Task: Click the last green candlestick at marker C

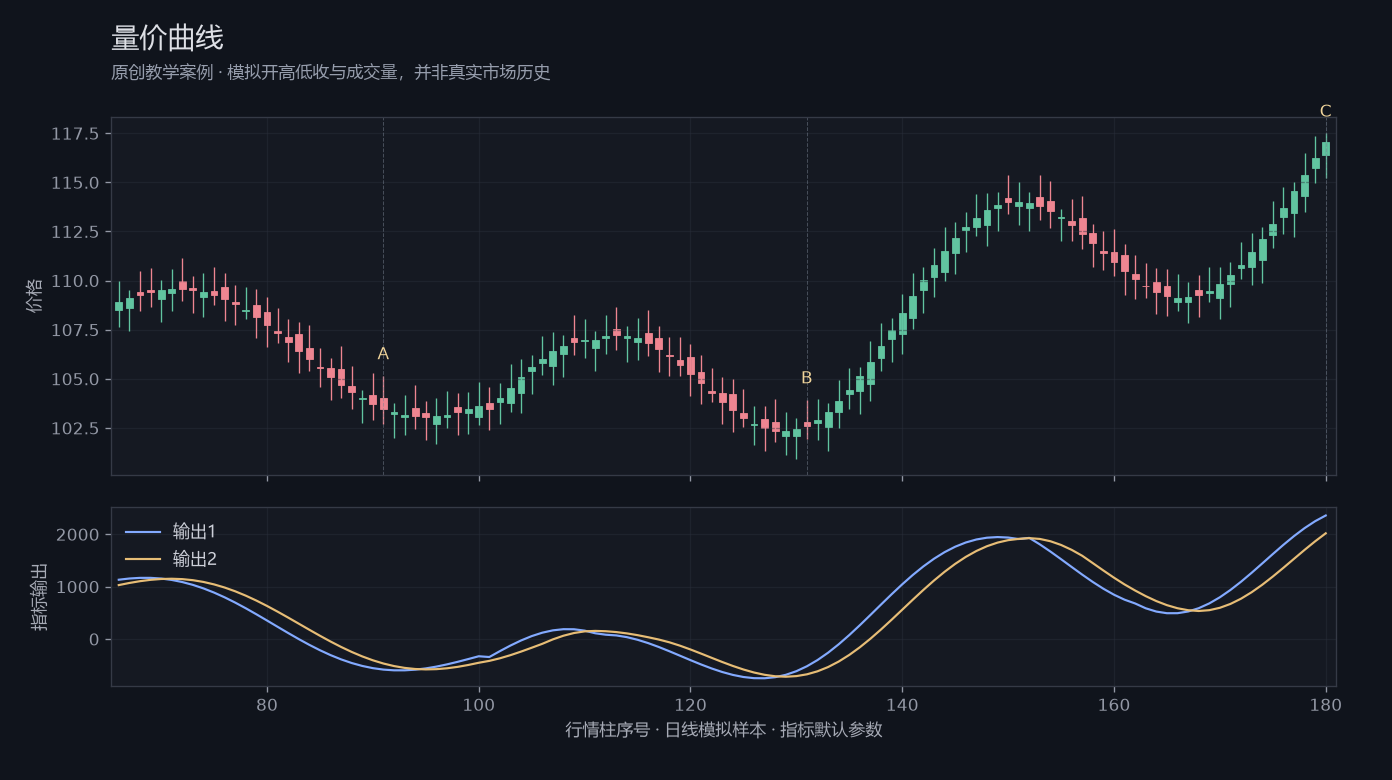Action: tap(1326, 149)
